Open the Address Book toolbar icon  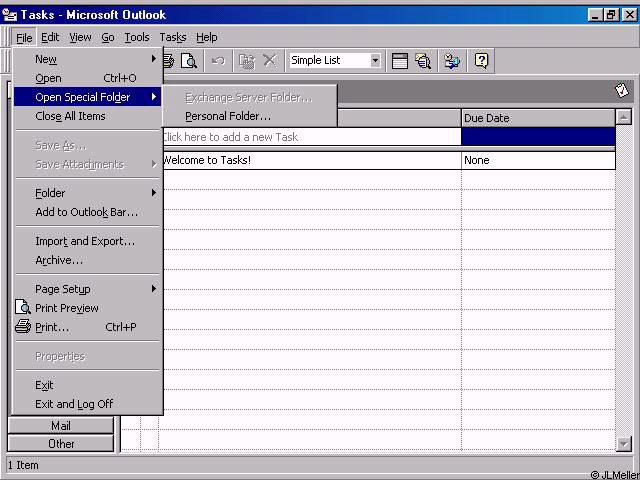coord(453,61)
